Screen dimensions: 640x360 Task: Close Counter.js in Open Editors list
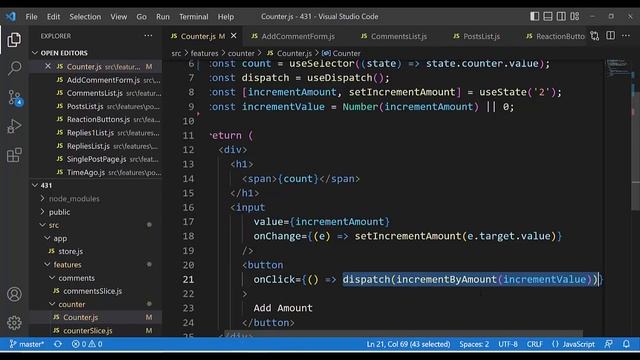coord(48,66)
